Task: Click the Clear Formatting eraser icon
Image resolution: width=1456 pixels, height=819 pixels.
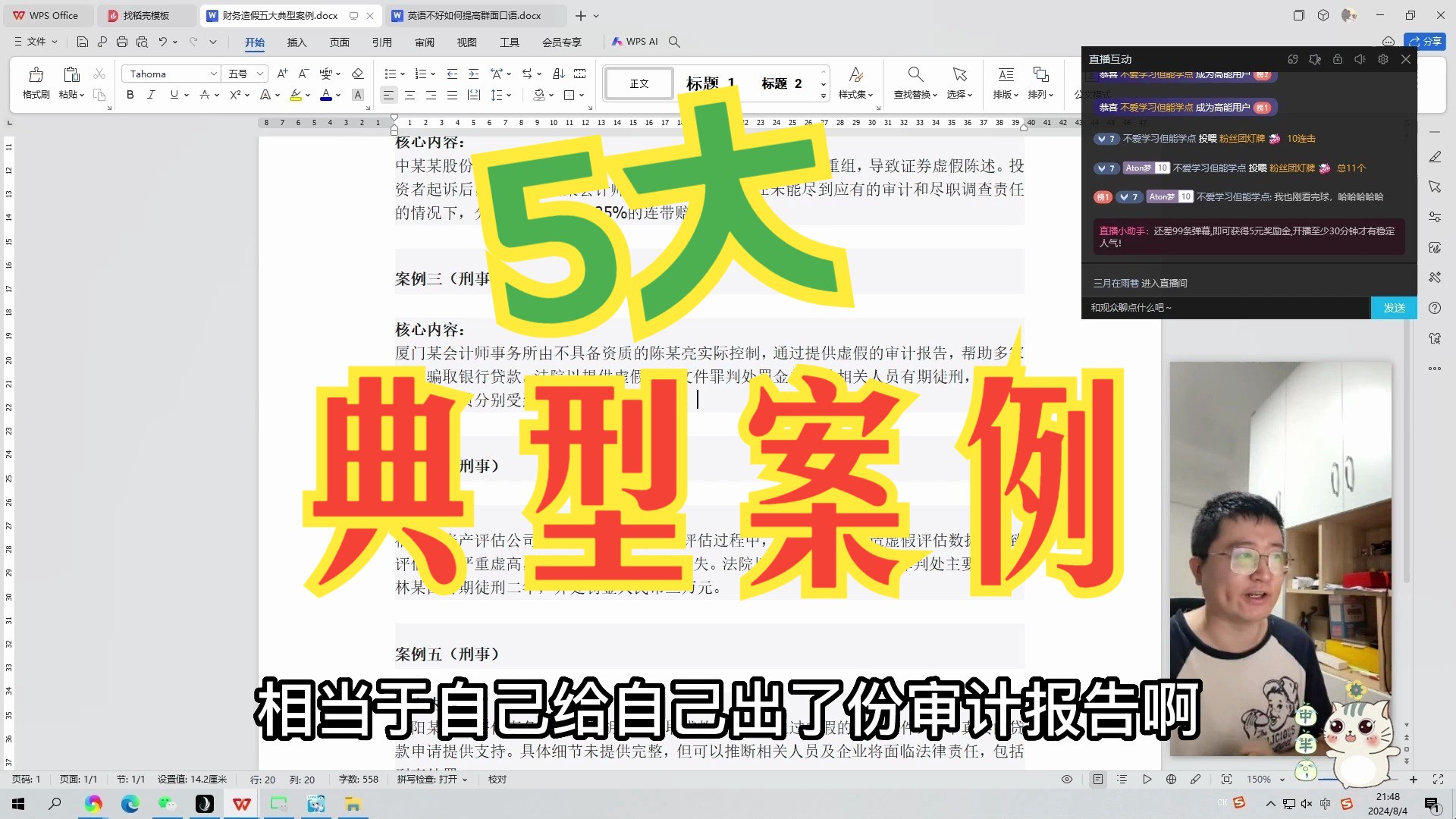Action: (358, 74)
